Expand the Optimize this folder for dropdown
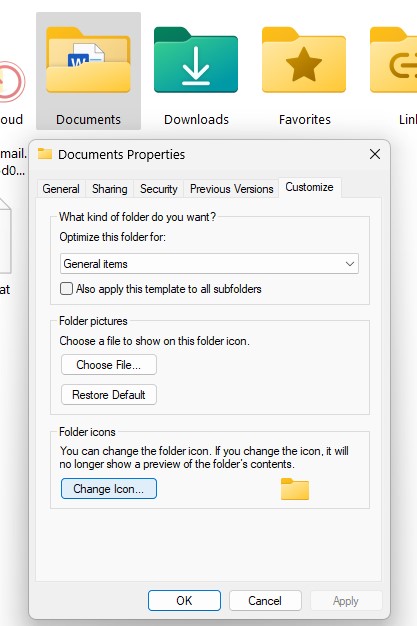The height and width of the screenshot is (626, 417). pos(209,264)
